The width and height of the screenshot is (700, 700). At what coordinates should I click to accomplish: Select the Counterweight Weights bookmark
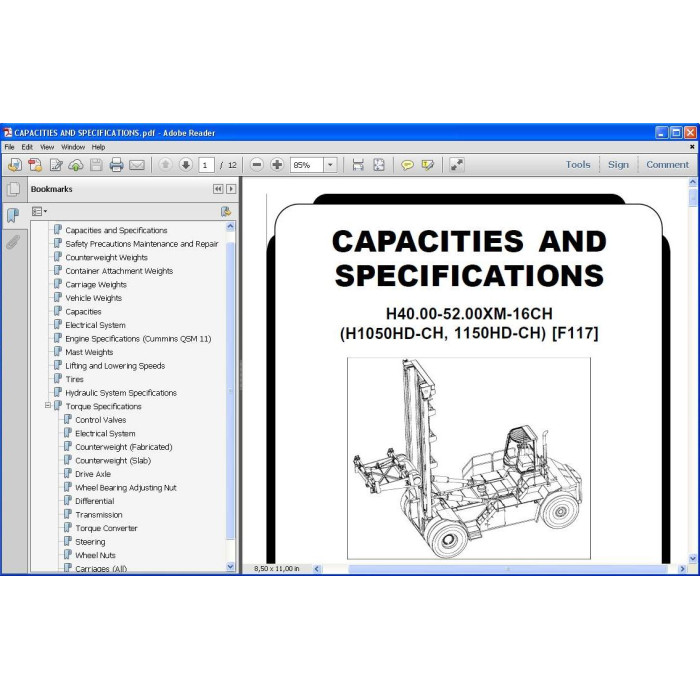point(106,258)
